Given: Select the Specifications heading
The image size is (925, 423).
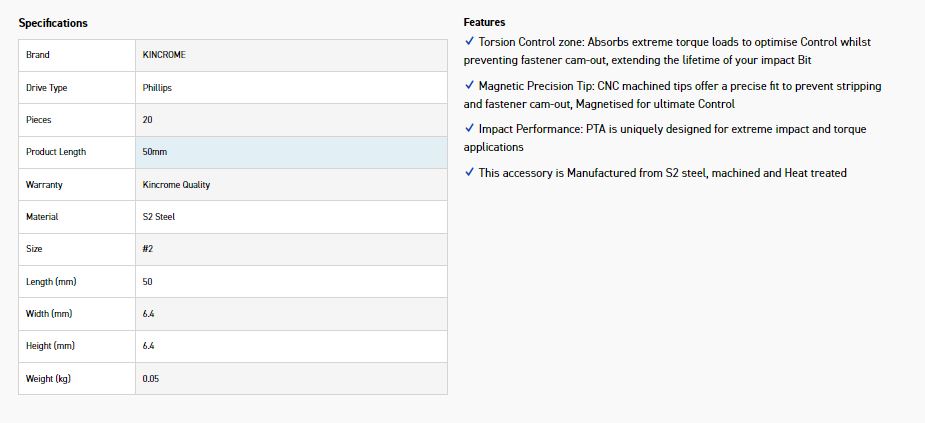Looking at the screenshot, I should click(53, 22).
